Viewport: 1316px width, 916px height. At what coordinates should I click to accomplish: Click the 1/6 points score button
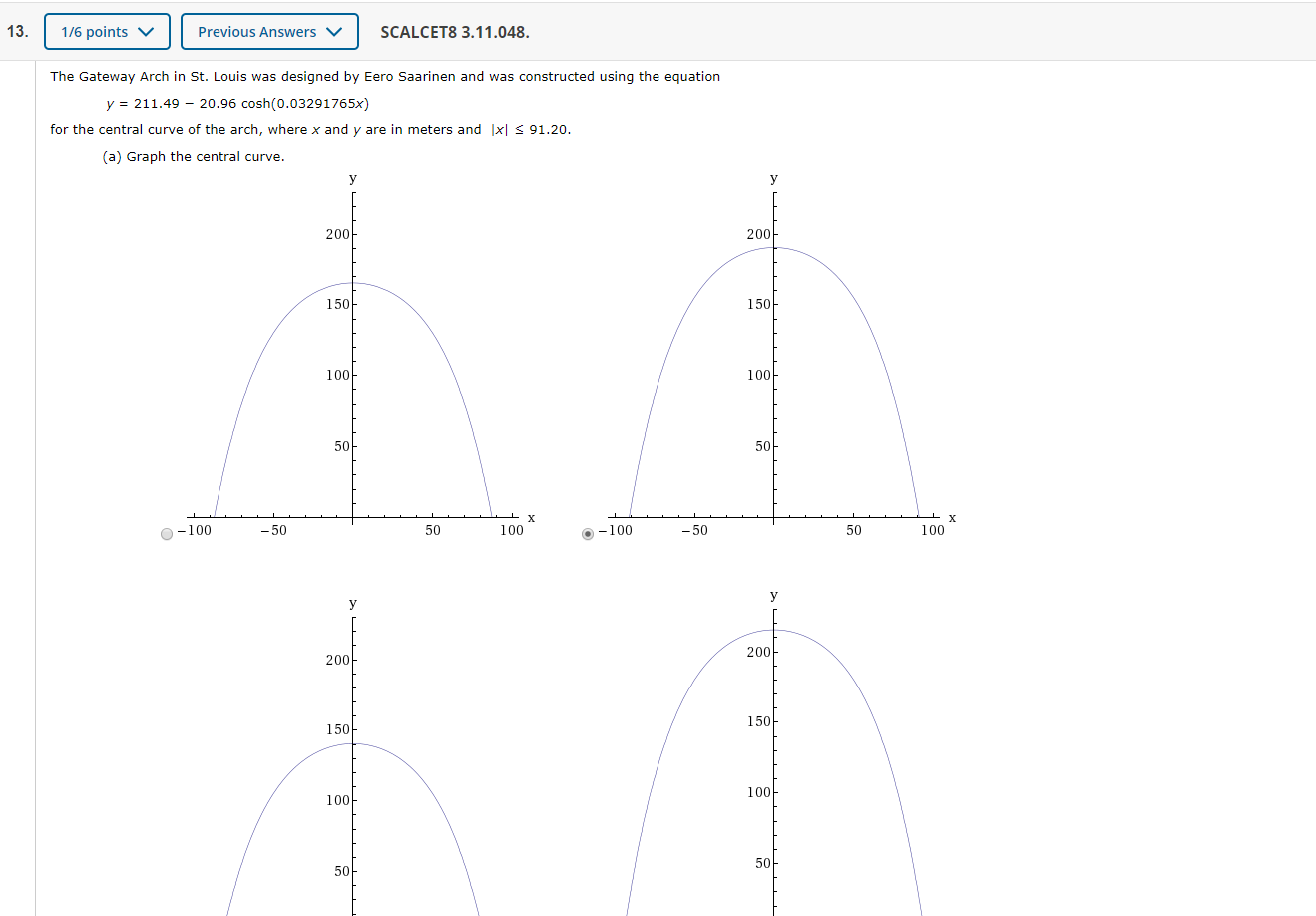click(107, 31)
